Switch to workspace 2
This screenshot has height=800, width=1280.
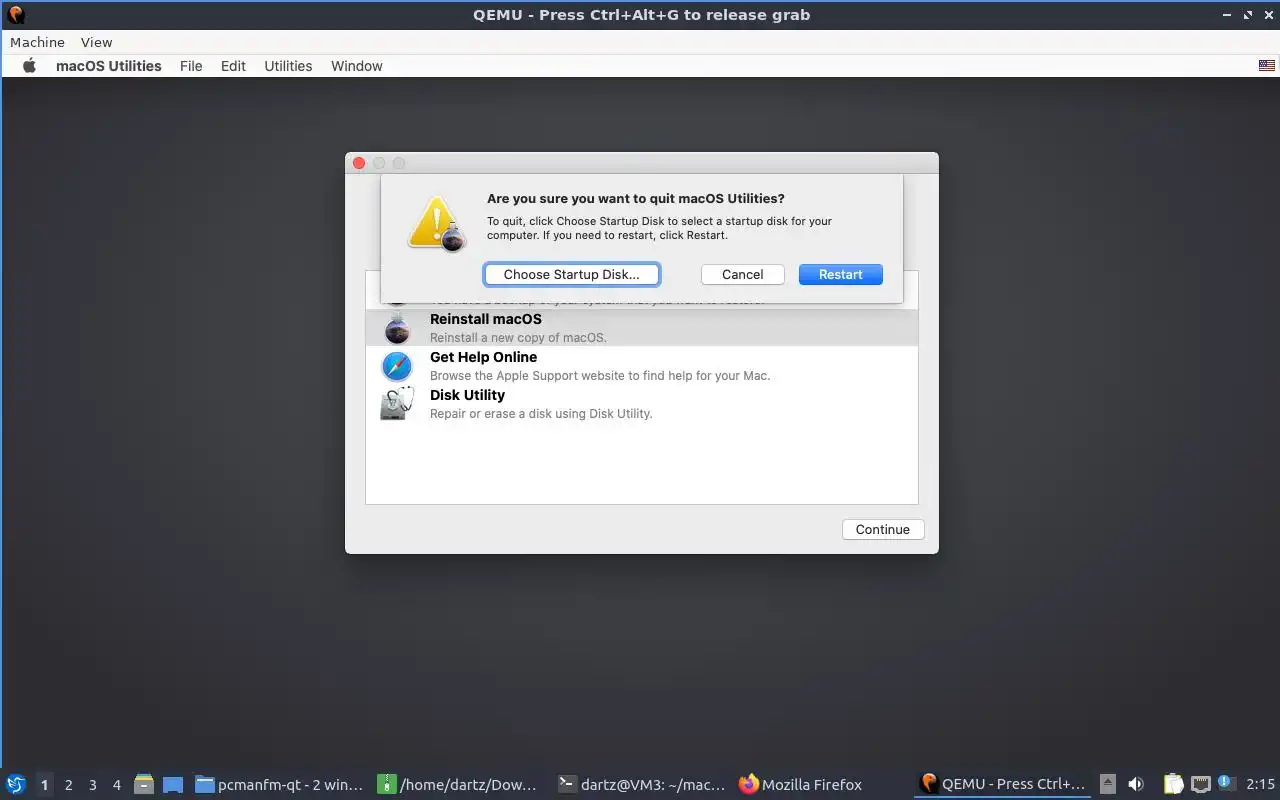point(68,785)
